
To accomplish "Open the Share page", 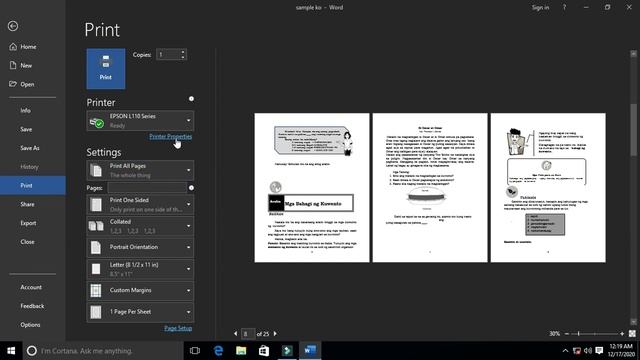I will 33,204.
